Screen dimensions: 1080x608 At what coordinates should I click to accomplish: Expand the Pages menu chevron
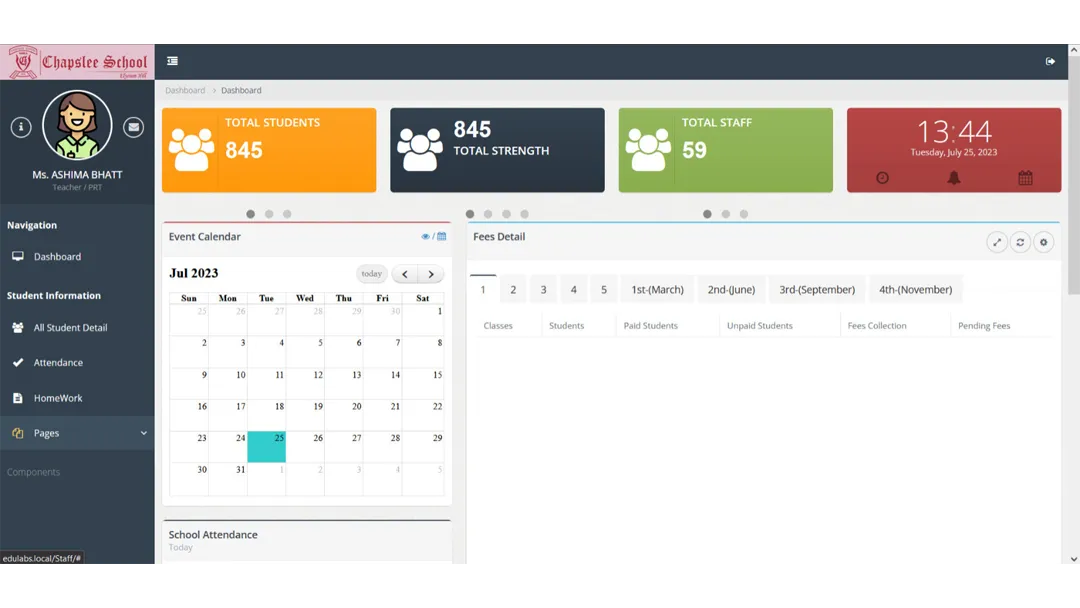click(x=143, y=433)
